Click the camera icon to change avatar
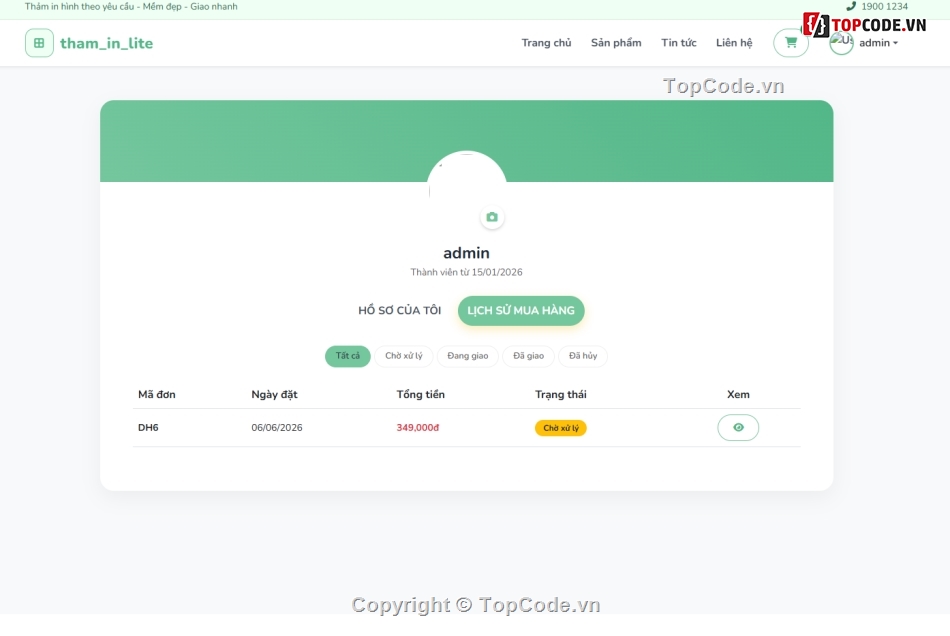 [x=492, y=217]
